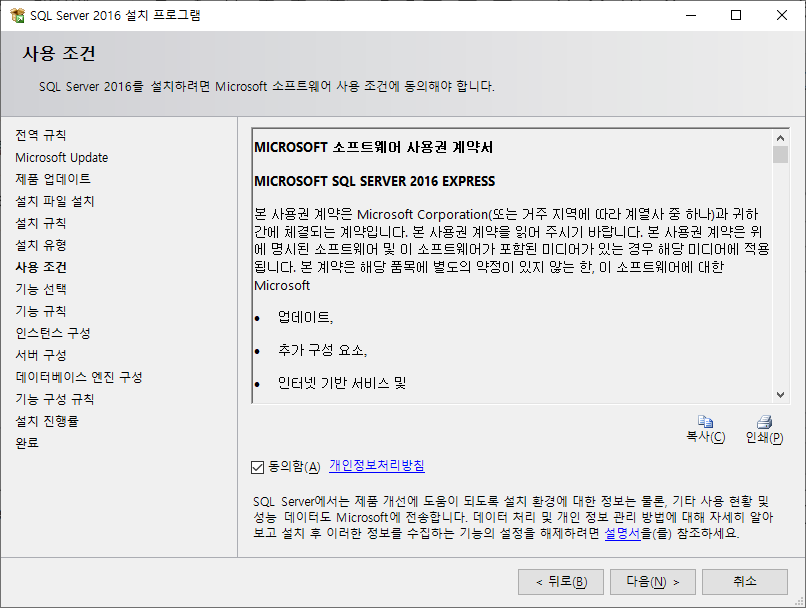The height and width of the screenshot is (608, 806).
Task: Click the MICROSOFT SQL SERVER 2016 EXPRESS heading
Action: click(374, 181)
